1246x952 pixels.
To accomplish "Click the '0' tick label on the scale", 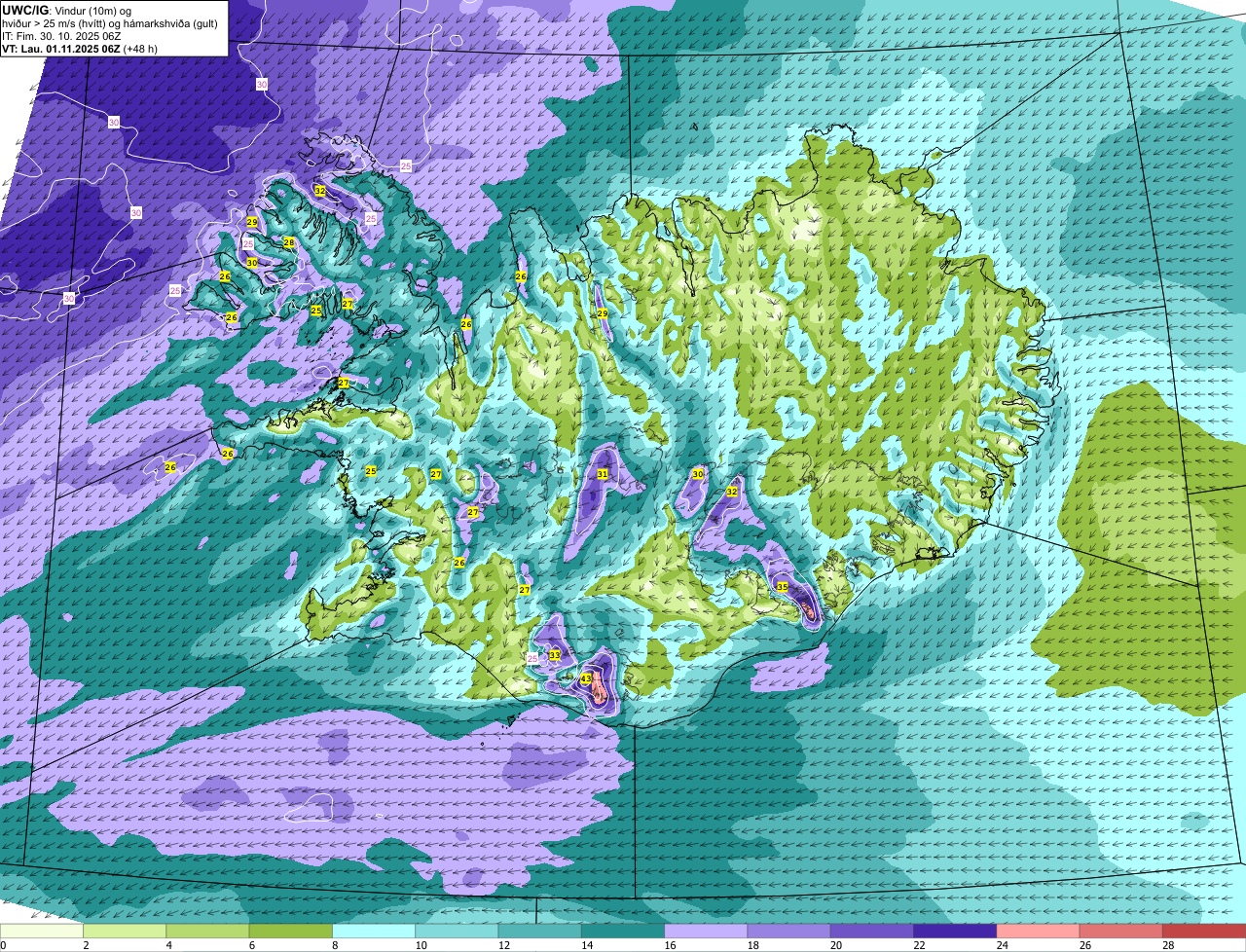I will [x=3, y=945].
